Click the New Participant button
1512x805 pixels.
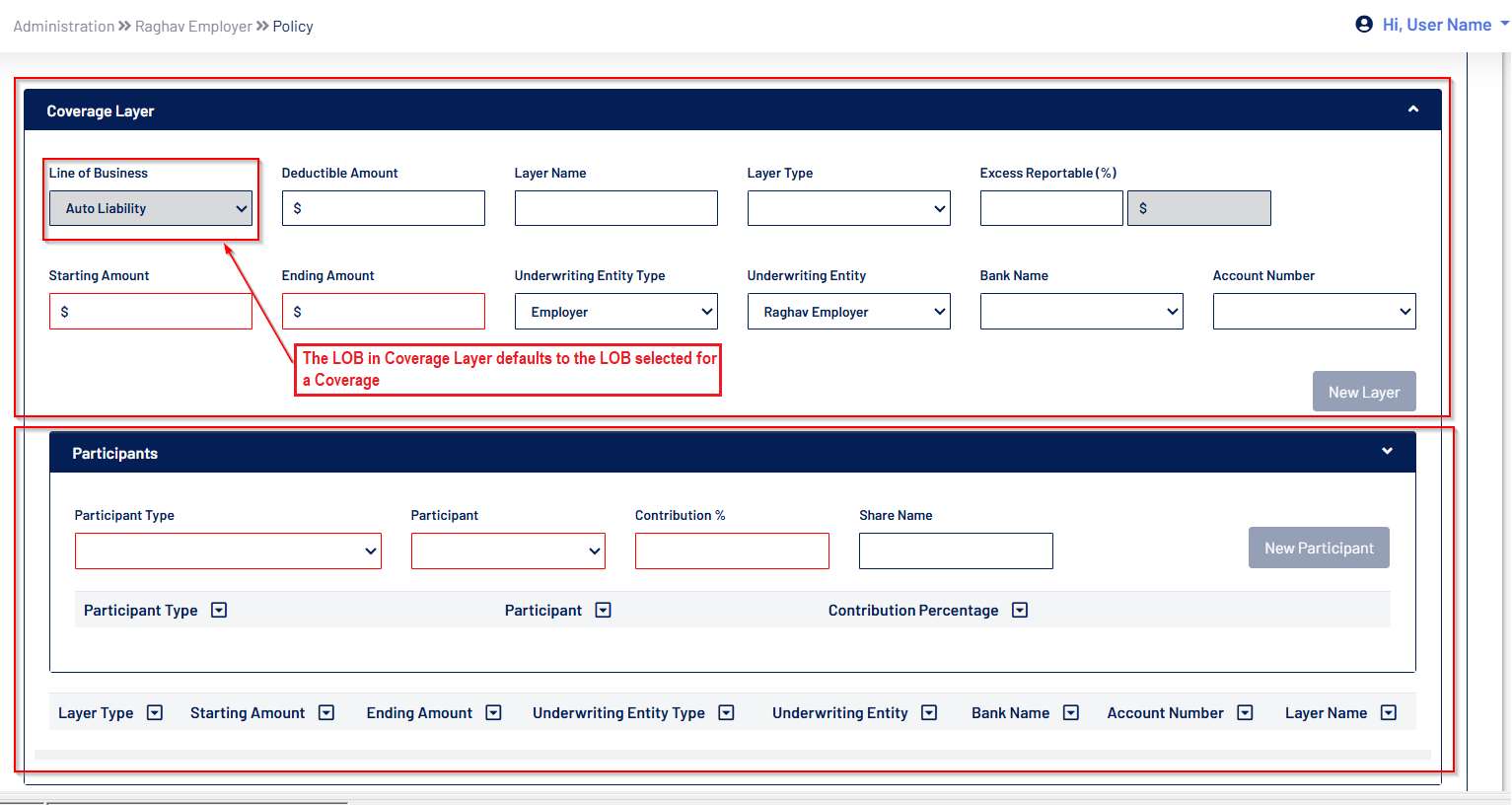point(1319,548)
